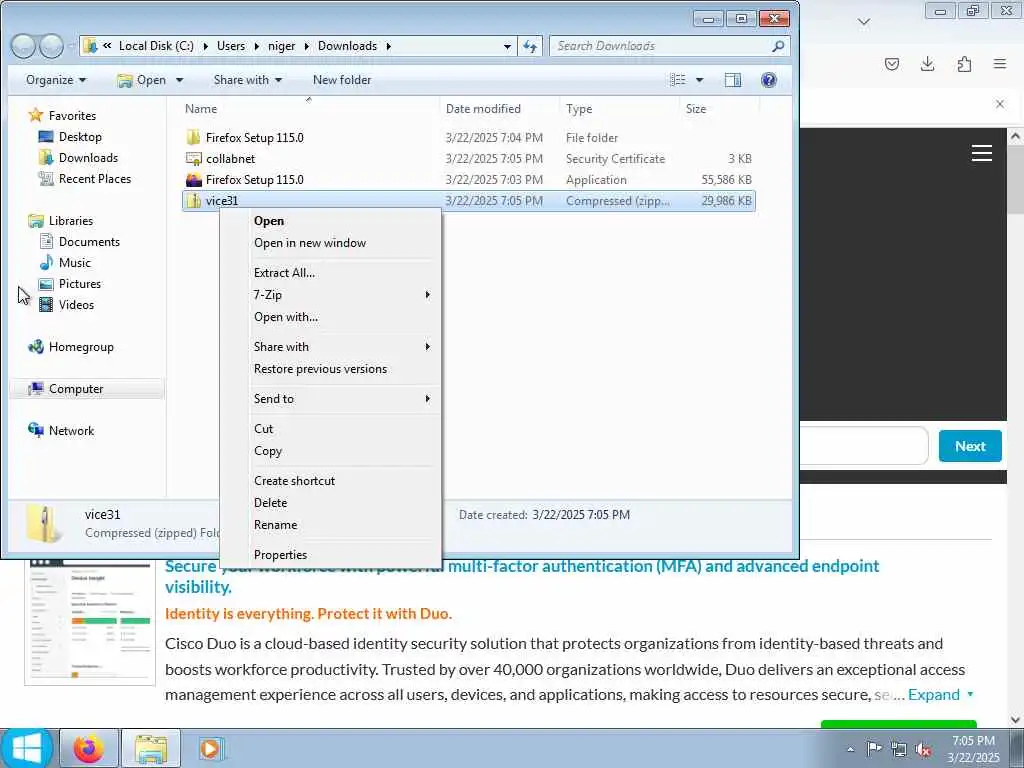Viewport: 1024px width, 768px height.
Task: Open Firefox extensions puzzle icon
Action: click(964, 64)
